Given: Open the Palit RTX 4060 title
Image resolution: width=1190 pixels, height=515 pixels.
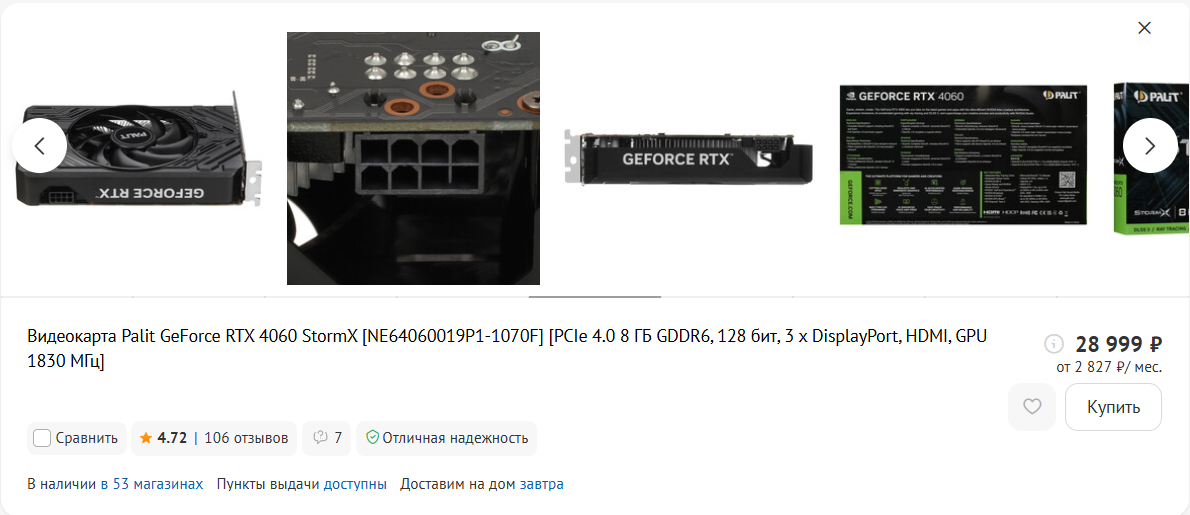Looking at the screenshot, I should click(507, 348).
